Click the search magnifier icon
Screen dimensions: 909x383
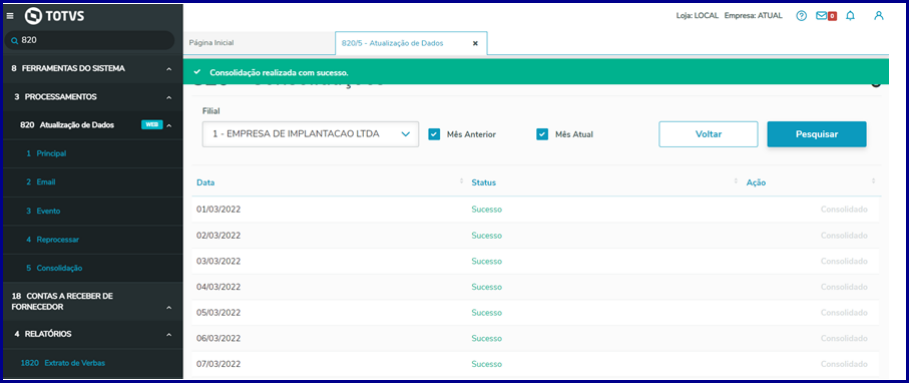click(x=14, y=41)
